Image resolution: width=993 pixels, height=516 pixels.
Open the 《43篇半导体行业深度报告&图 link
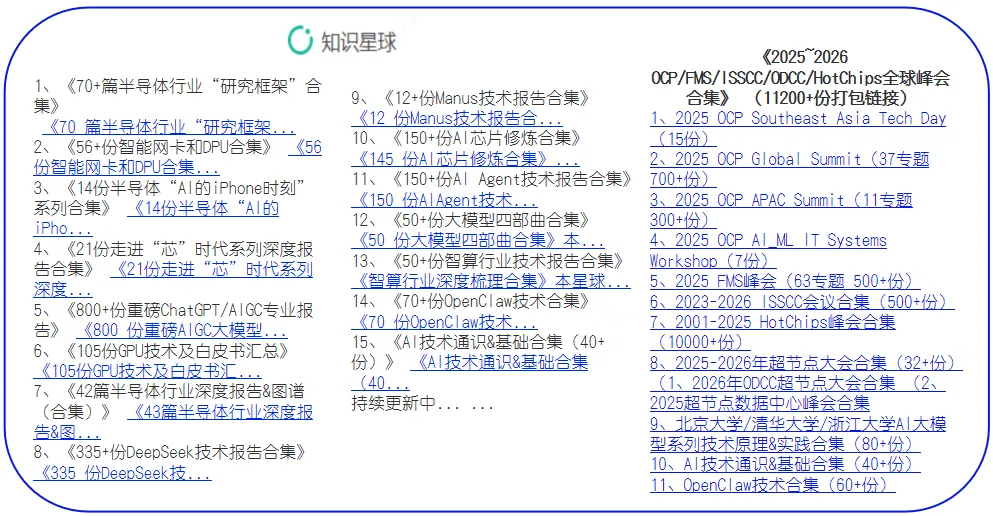174,422
